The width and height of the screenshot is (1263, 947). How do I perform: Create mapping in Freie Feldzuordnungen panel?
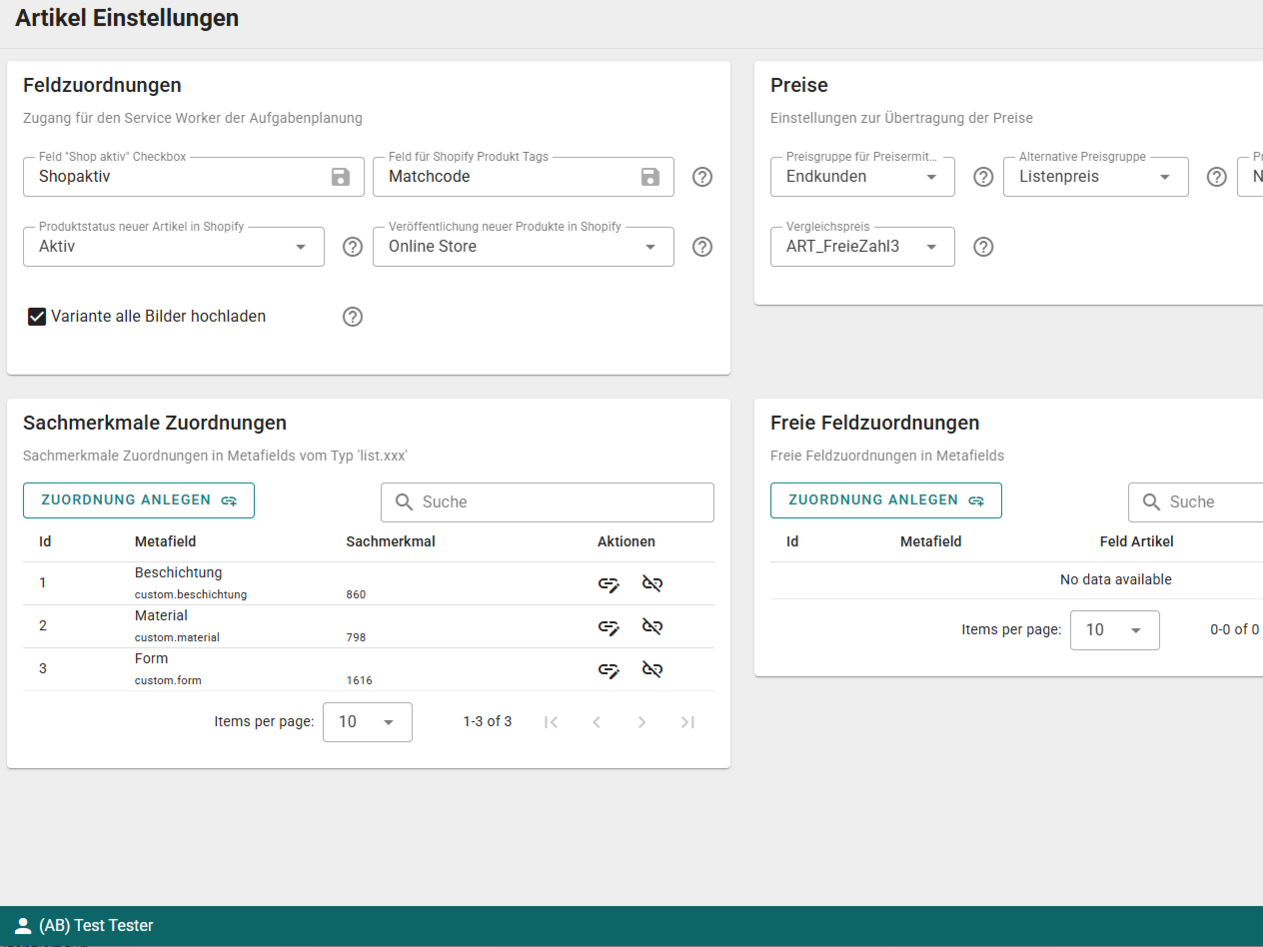tap(885, 500)
